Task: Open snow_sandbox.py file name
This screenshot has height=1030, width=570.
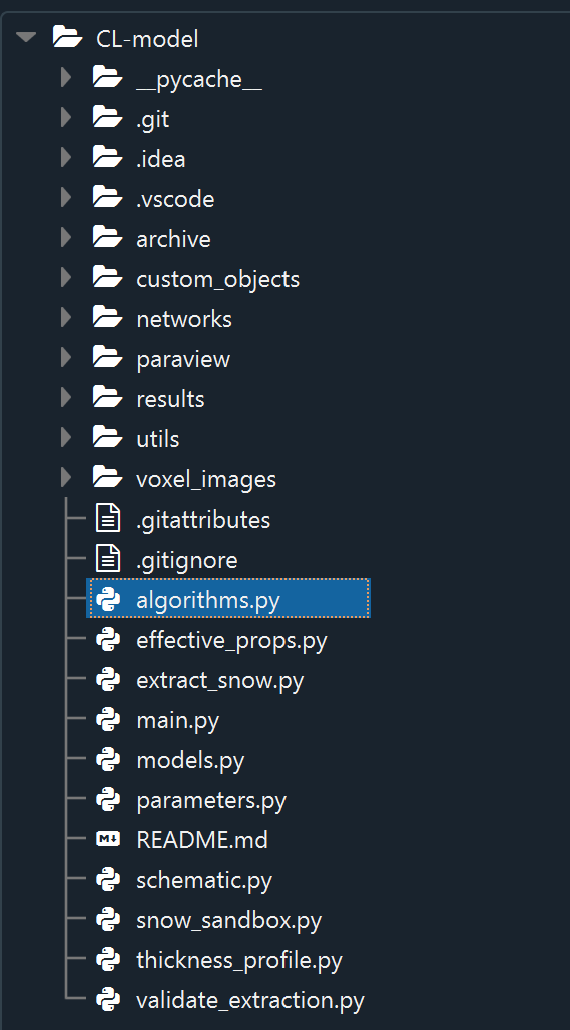Action: pos(229,922)
